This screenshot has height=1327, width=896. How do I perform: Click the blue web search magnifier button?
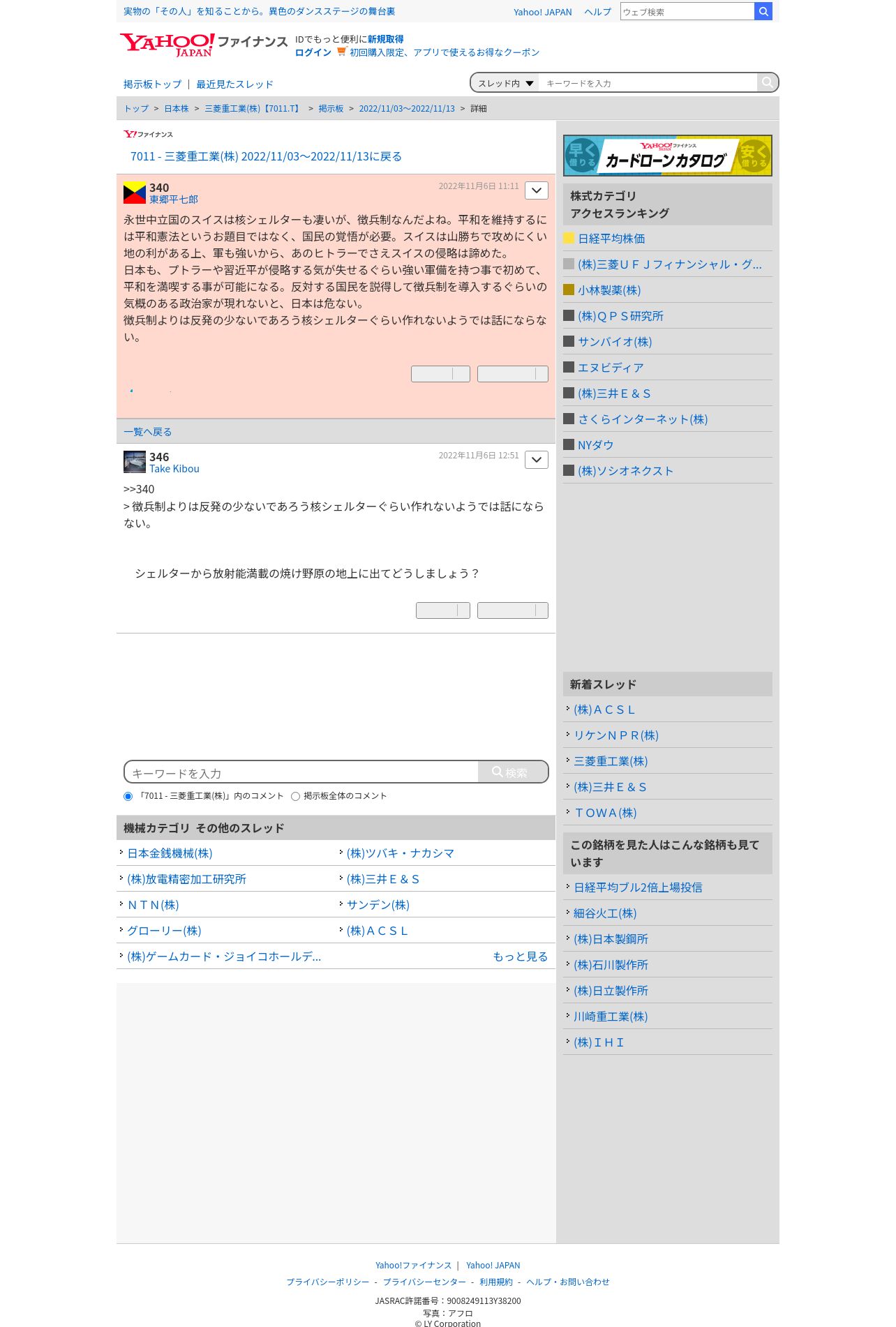click(763, 11)
